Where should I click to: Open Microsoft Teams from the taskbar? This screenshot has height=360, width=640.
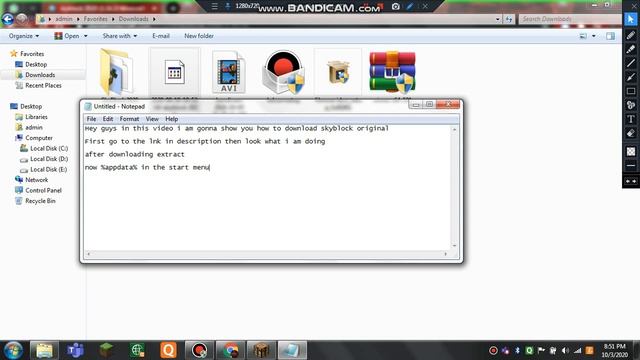(75, 350)
